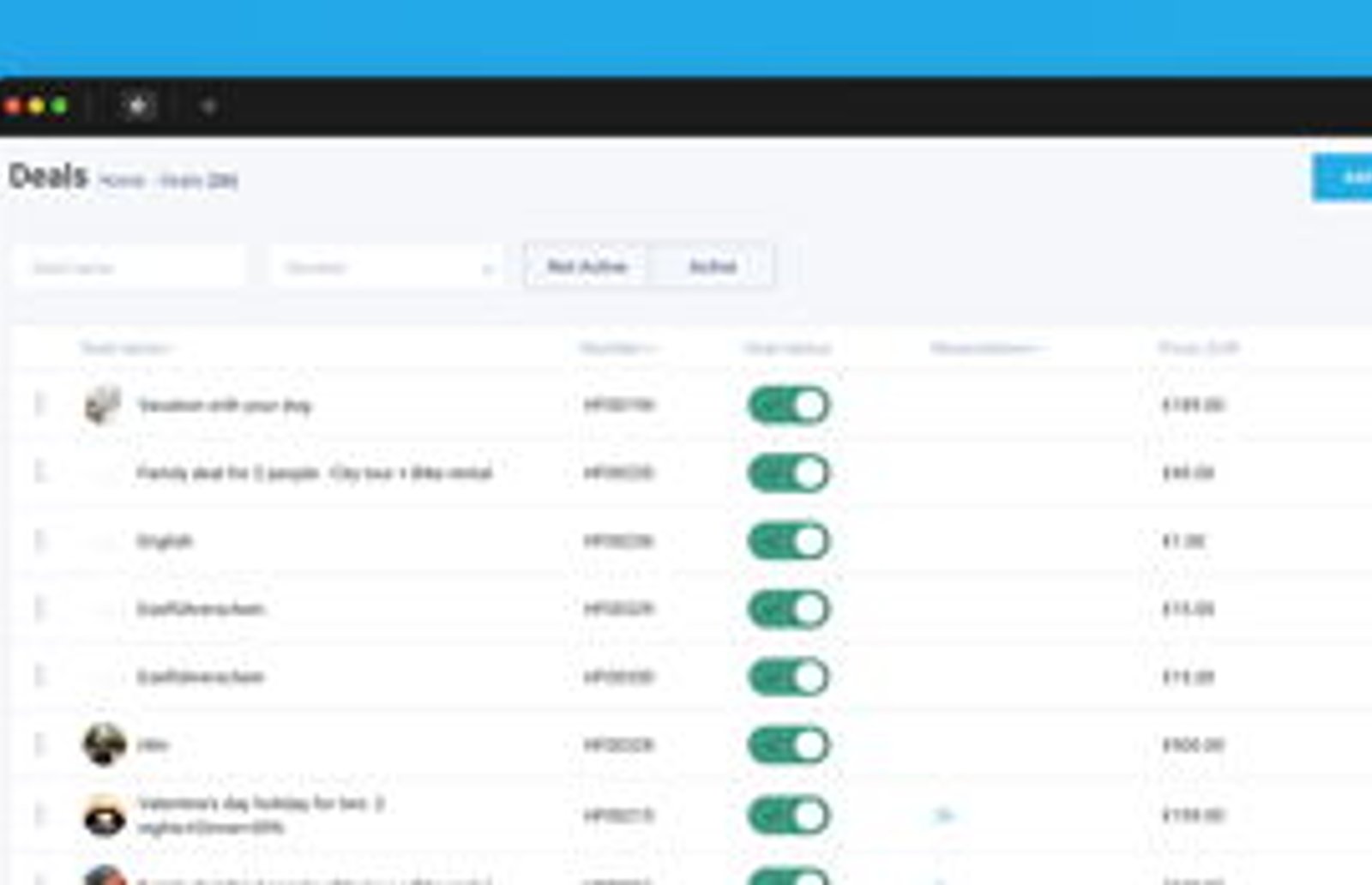The image size is (1372, 885).
Task: Open the 'English' deal entry
Action: [165, 541]
